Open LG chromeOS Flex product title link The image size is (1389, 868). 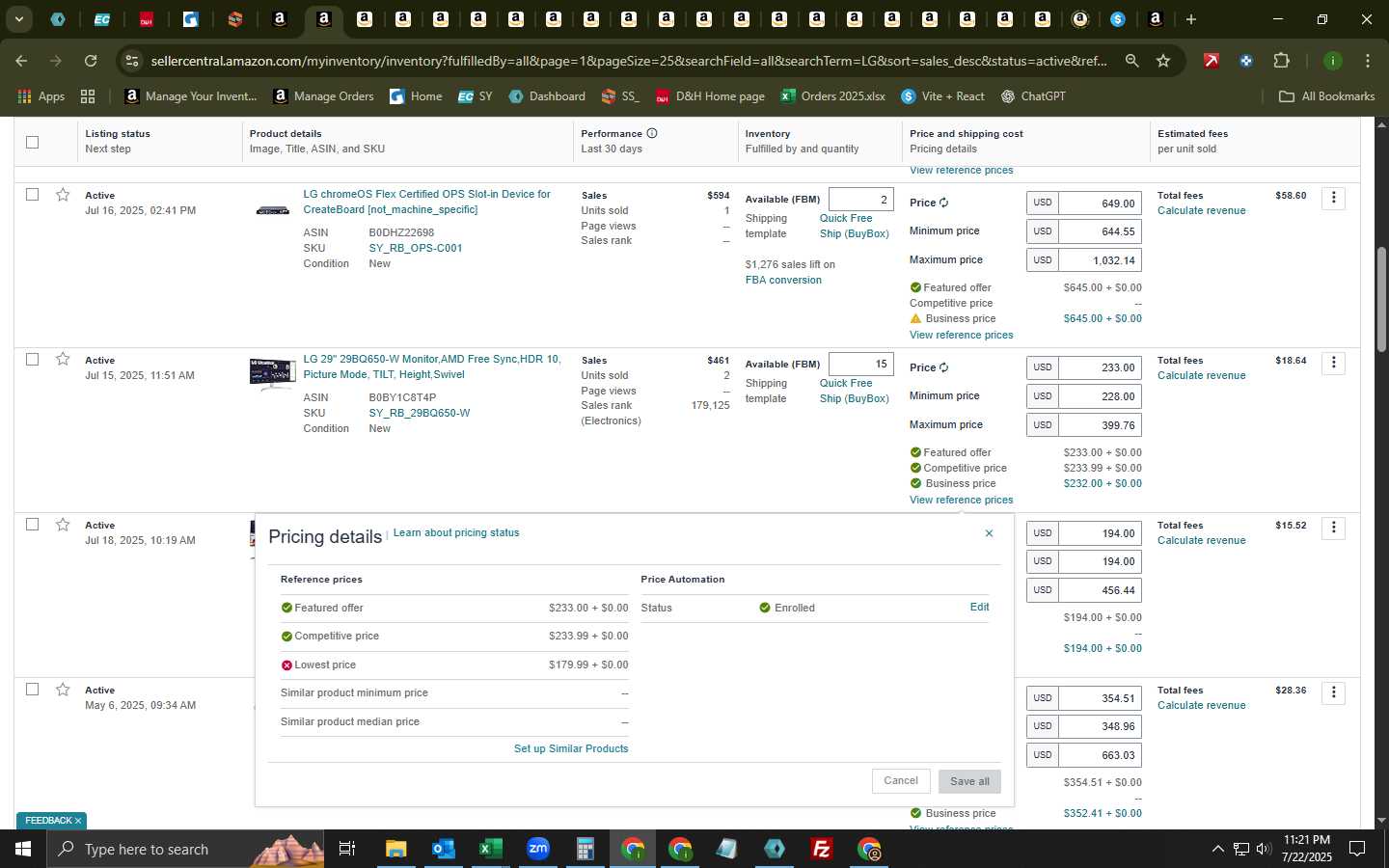coord(426,202)
